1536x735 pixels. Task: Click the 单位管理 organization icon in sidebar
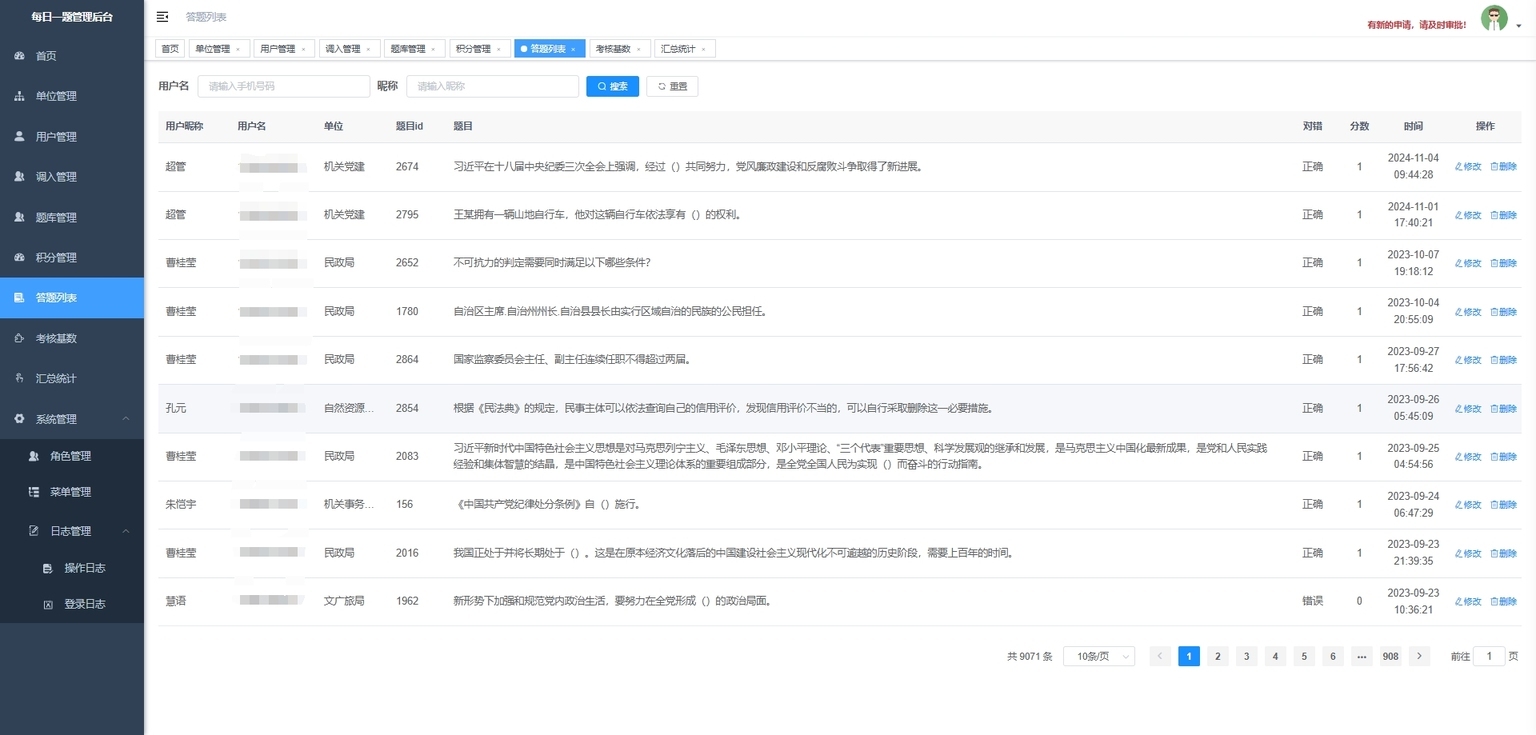(x=19, y=97)
